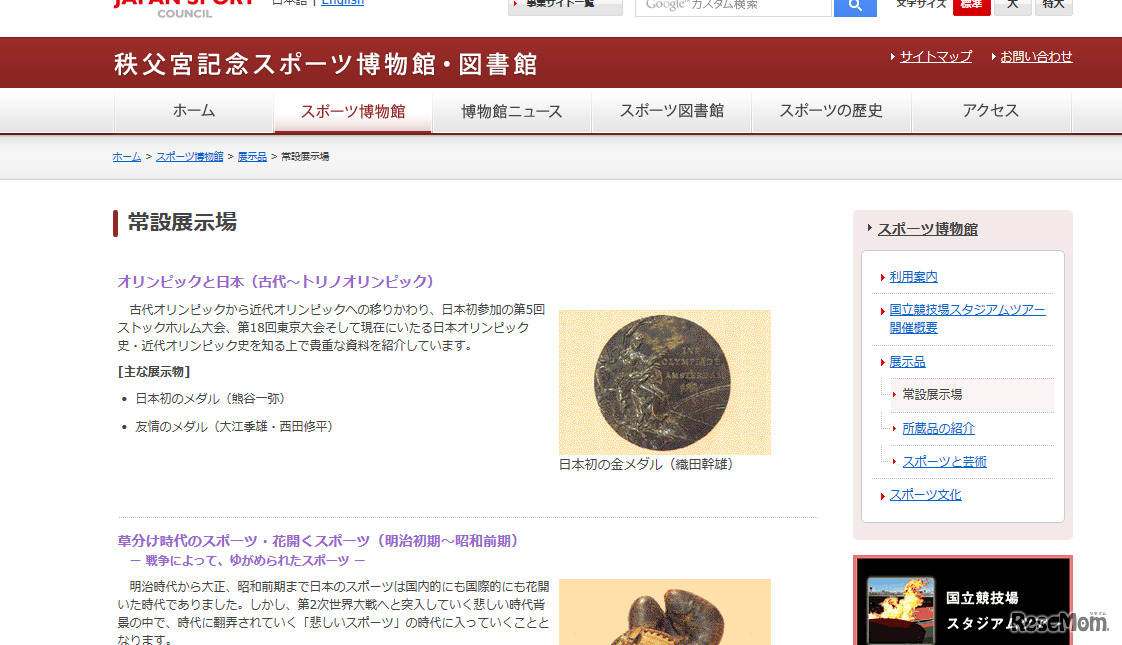Click the Google search magnifier icon
The height and width of the screenshot is (645, 1122).
point(855,7)
